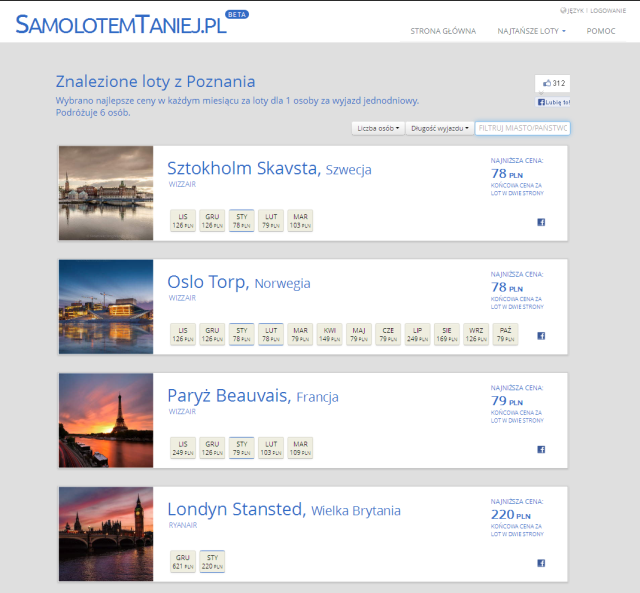This screenshot has height=593, width=640.
Task: Select LUT 103 PLN for Paryż Beauvais
Action: tap(271, 448)
